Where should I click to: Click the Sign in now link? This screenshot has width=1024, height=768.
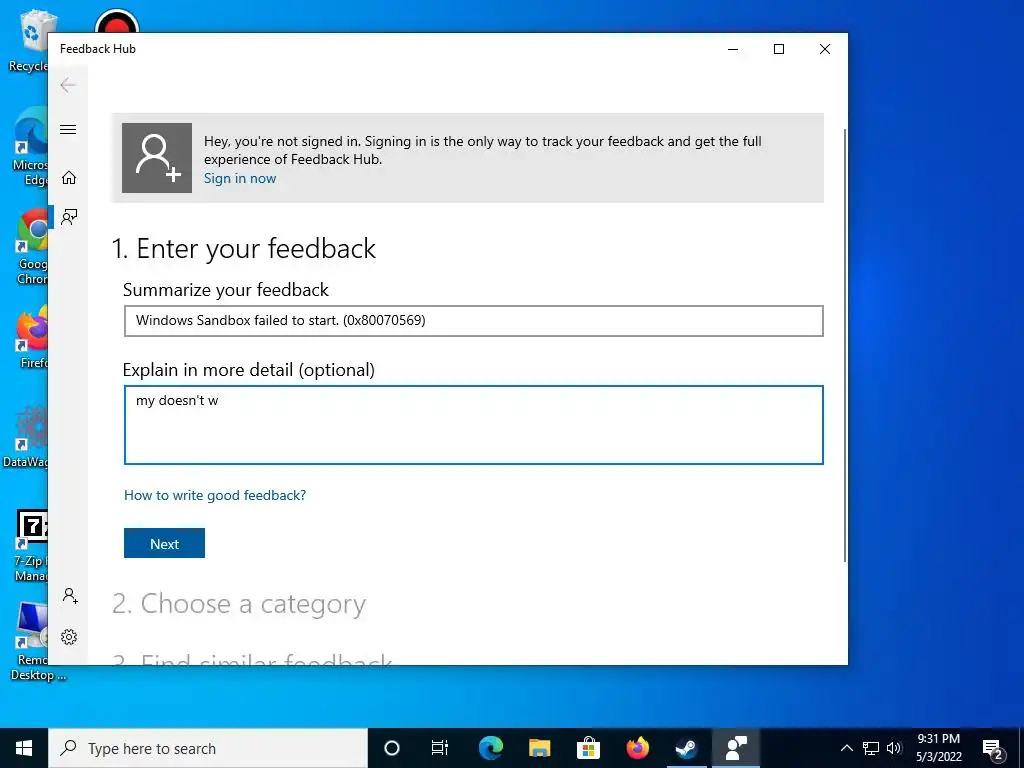(x=240, y=178)
